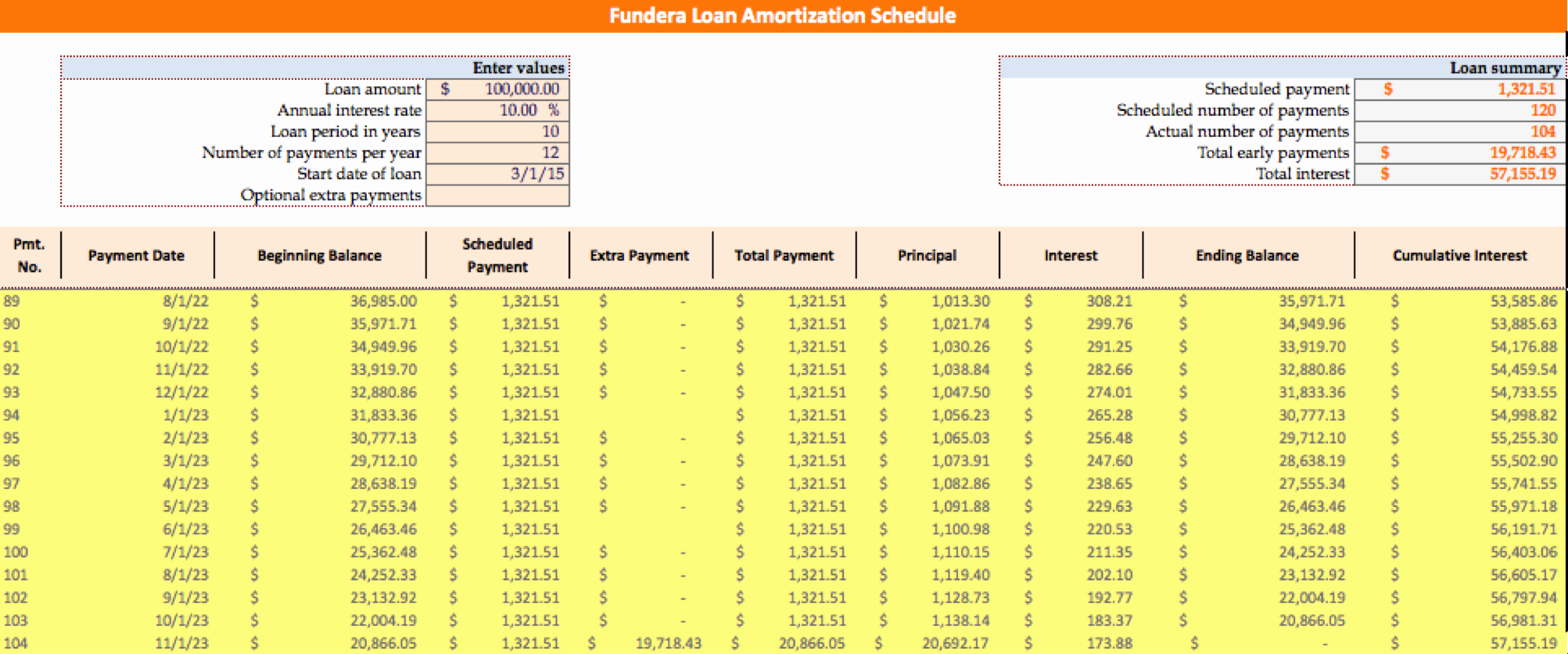Screen dimensions: 1568x654
Task: Click the Beginning Balance column header
Action: click(319, 256)
